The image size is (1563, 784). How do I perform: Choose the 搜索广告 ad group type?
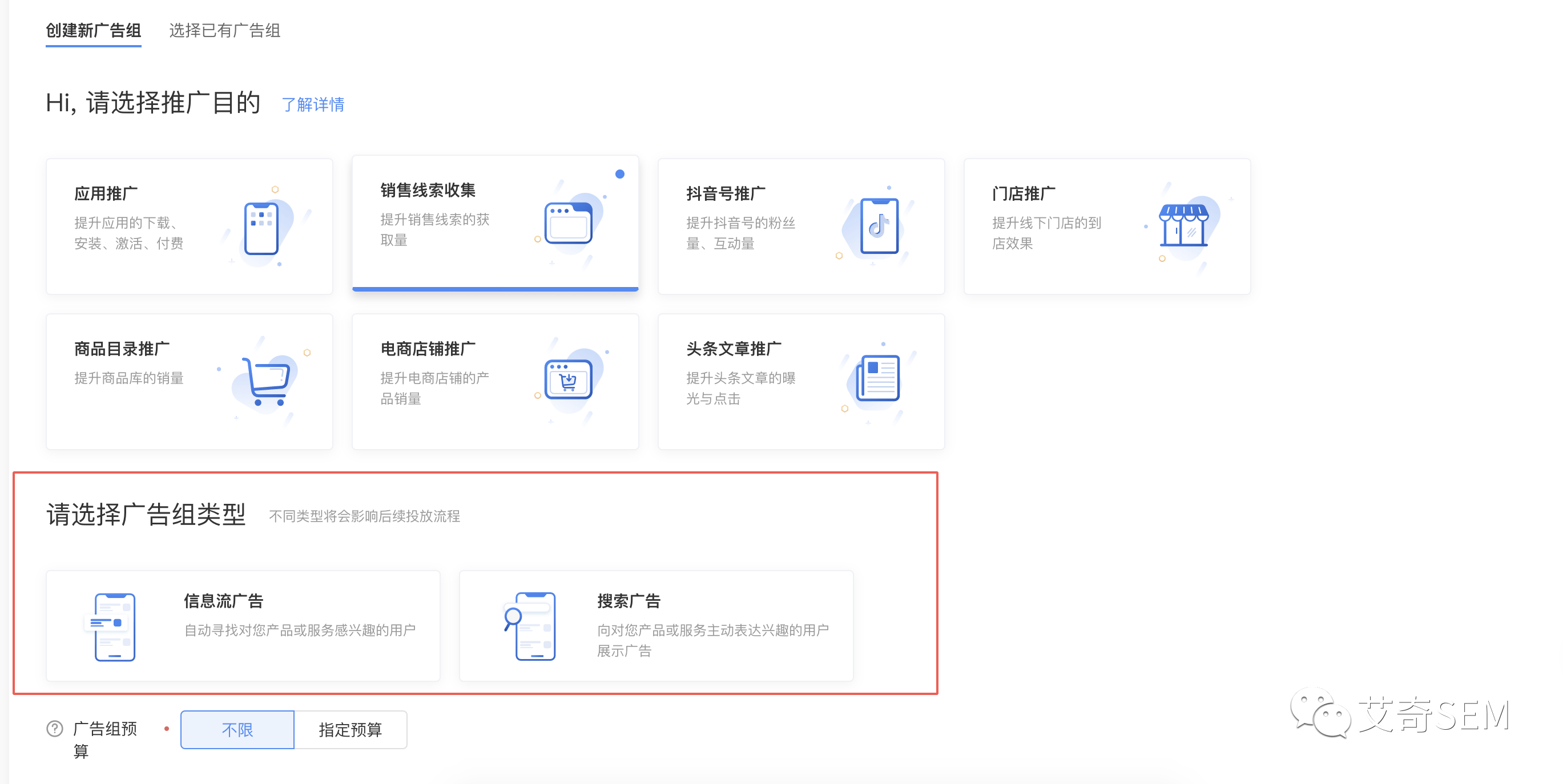click(629, 601)
